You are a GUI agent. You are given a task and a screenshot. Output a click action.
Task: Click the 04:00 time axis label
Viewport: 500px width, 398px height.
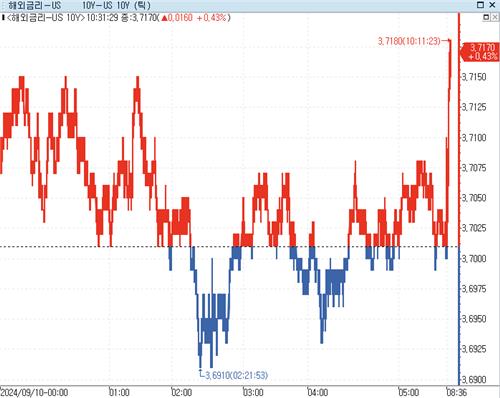(318, 392)
